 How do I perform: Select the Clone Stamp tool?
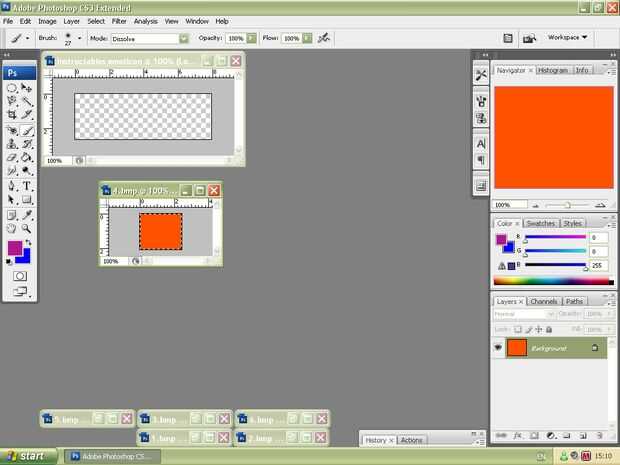12,144
